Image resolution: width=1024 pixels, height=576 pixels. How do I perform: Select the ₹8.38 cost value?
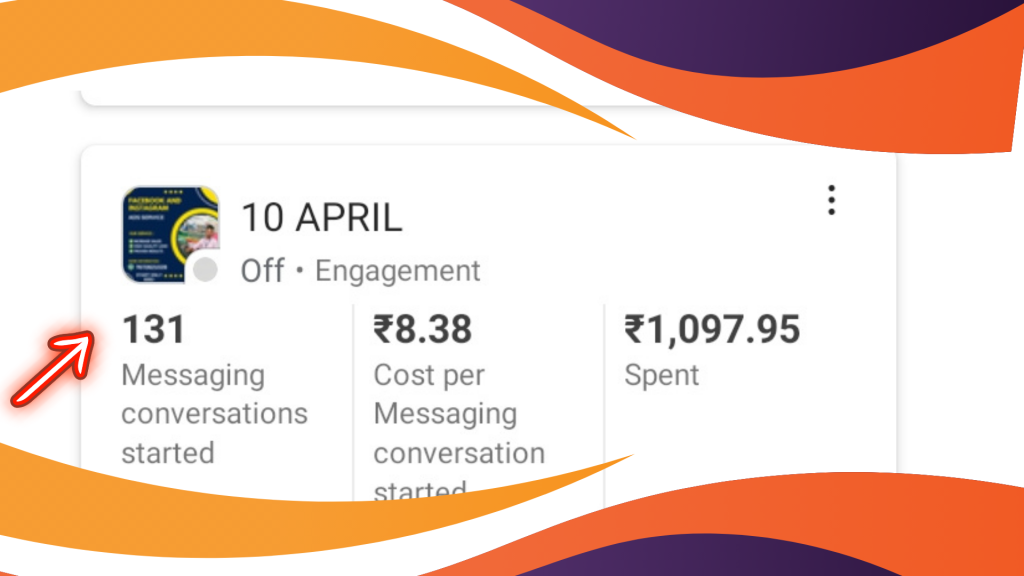coord(423,329)
